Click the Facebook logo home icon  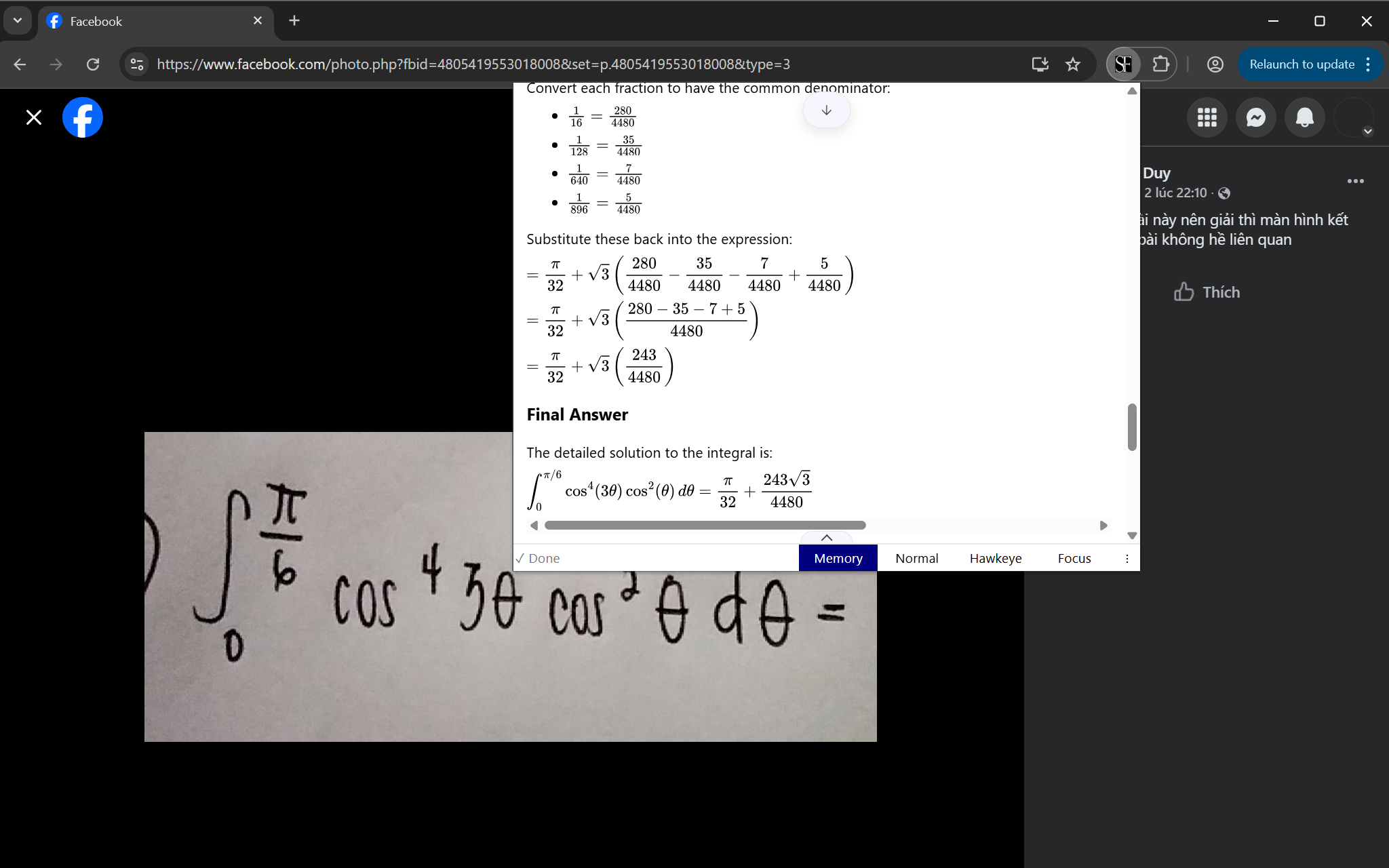click(x=83, y=118)
